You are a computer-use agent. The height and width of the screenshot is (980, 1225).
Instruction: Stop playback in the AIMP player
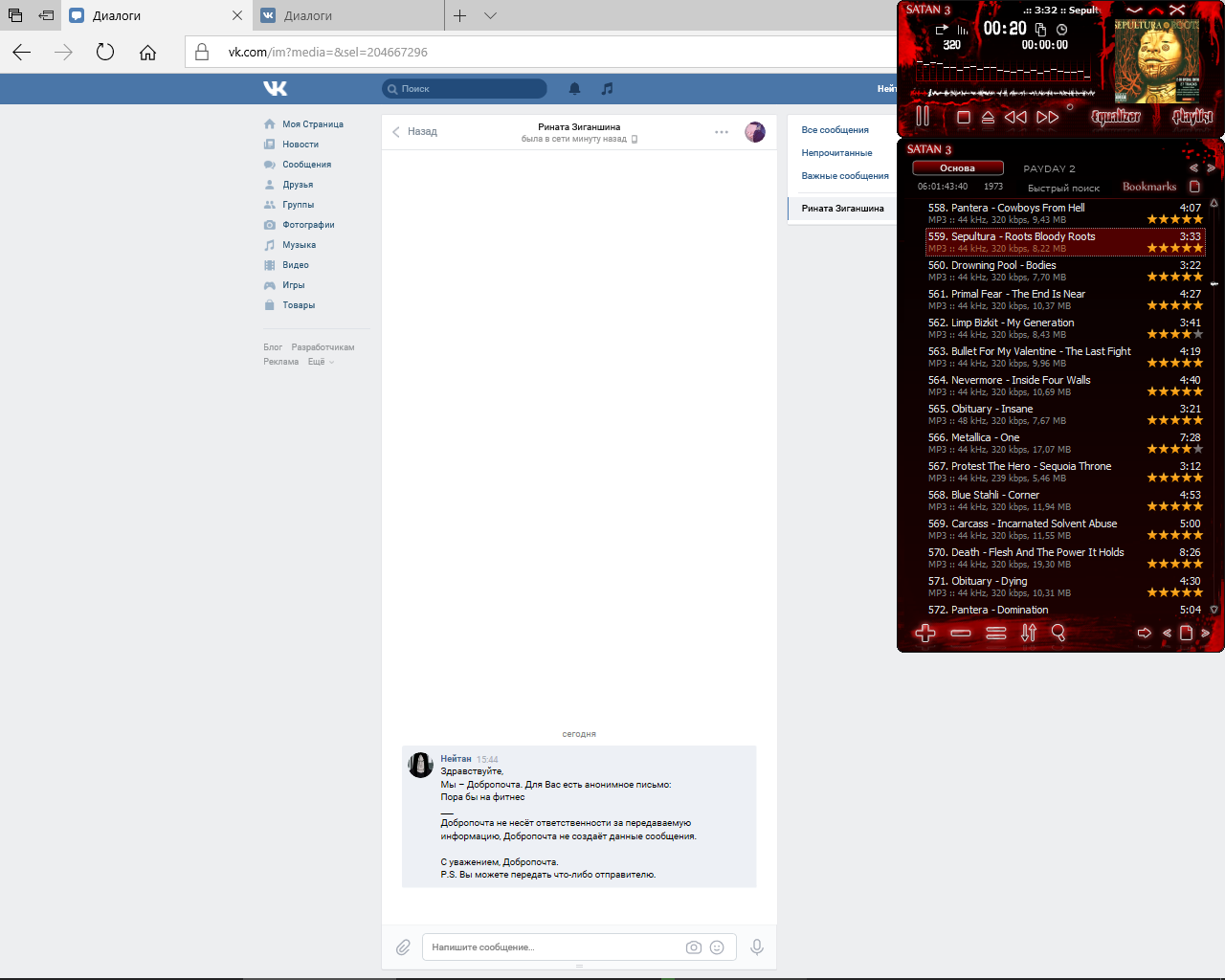[964, 117]
